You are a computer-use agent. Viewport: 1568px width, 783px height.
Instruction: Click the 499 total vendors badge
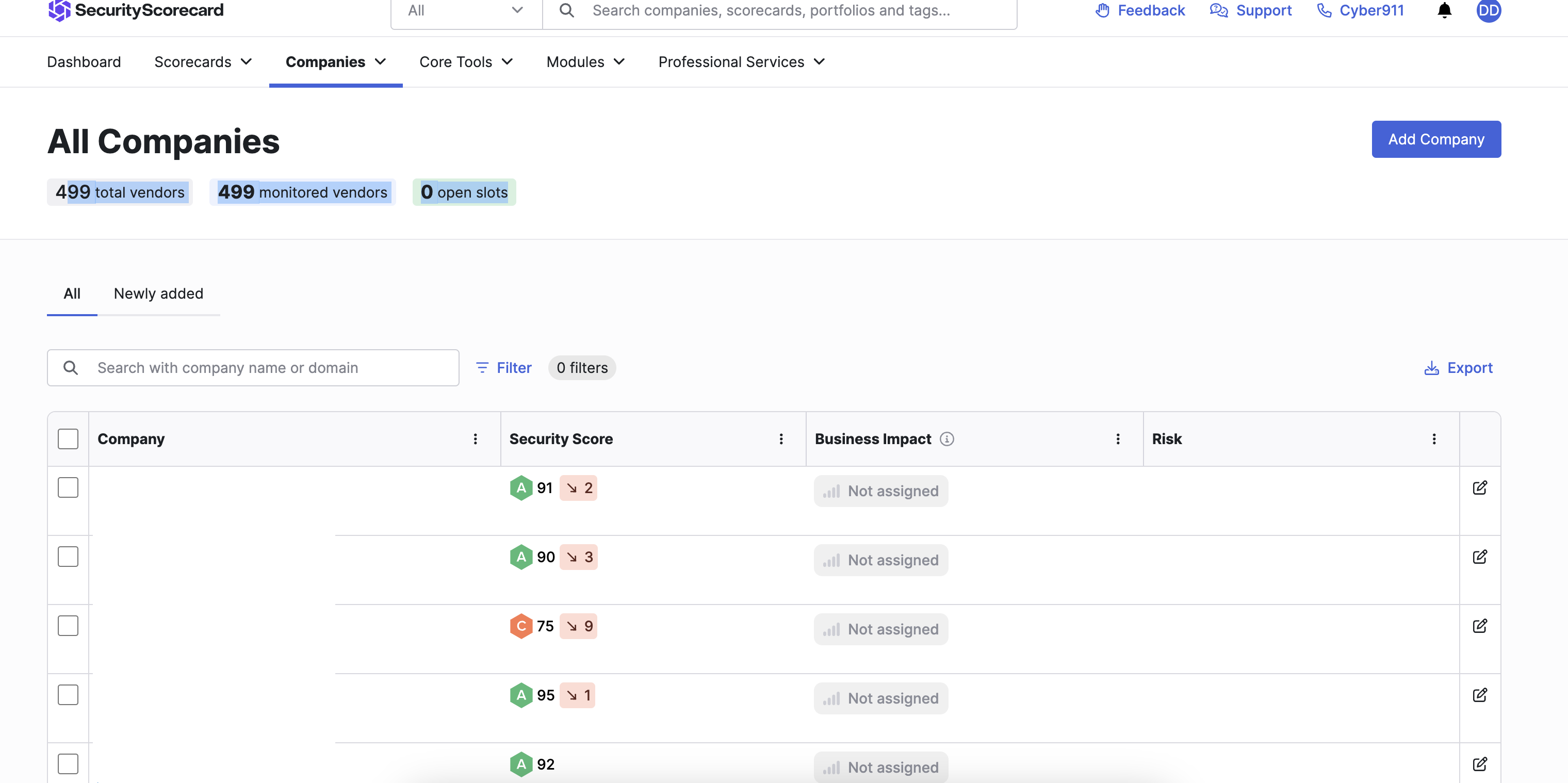click(120, 192)
